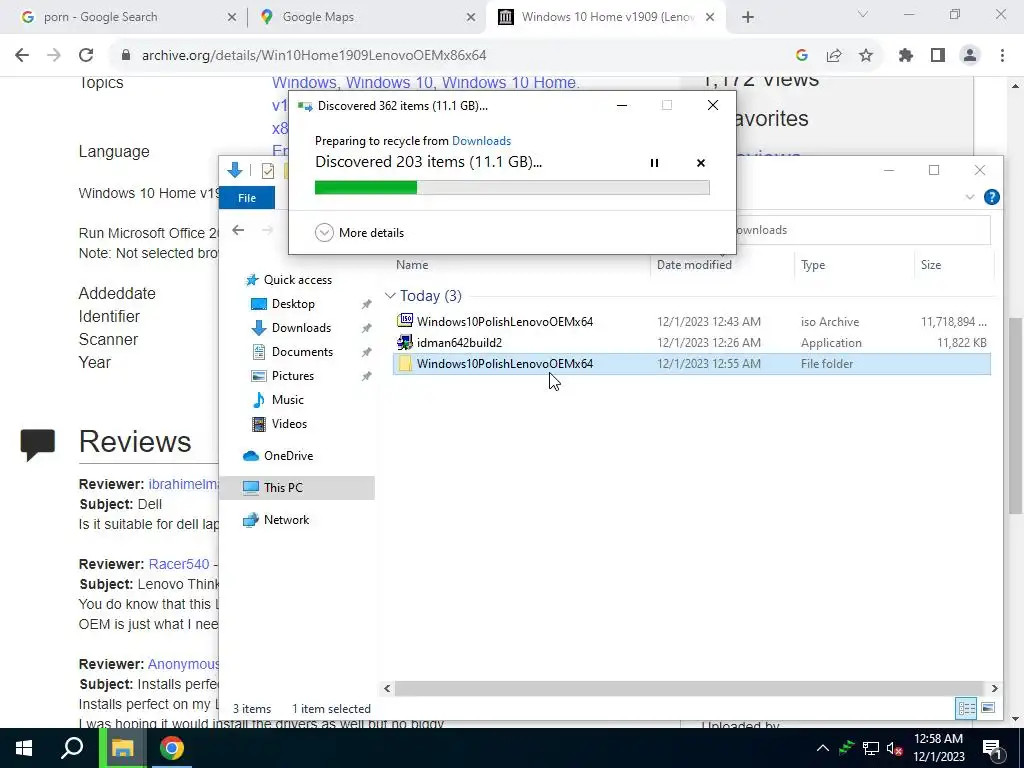
Task: Select idman642build2 application file
Action: [x=692, y=342]
